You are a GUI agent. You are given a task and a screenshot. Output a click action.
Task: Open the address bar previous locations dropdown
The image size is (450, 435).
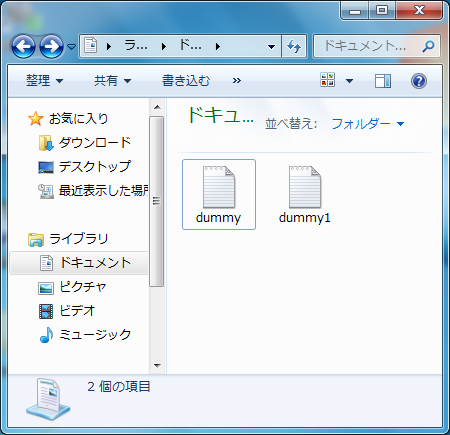(272, 47)
